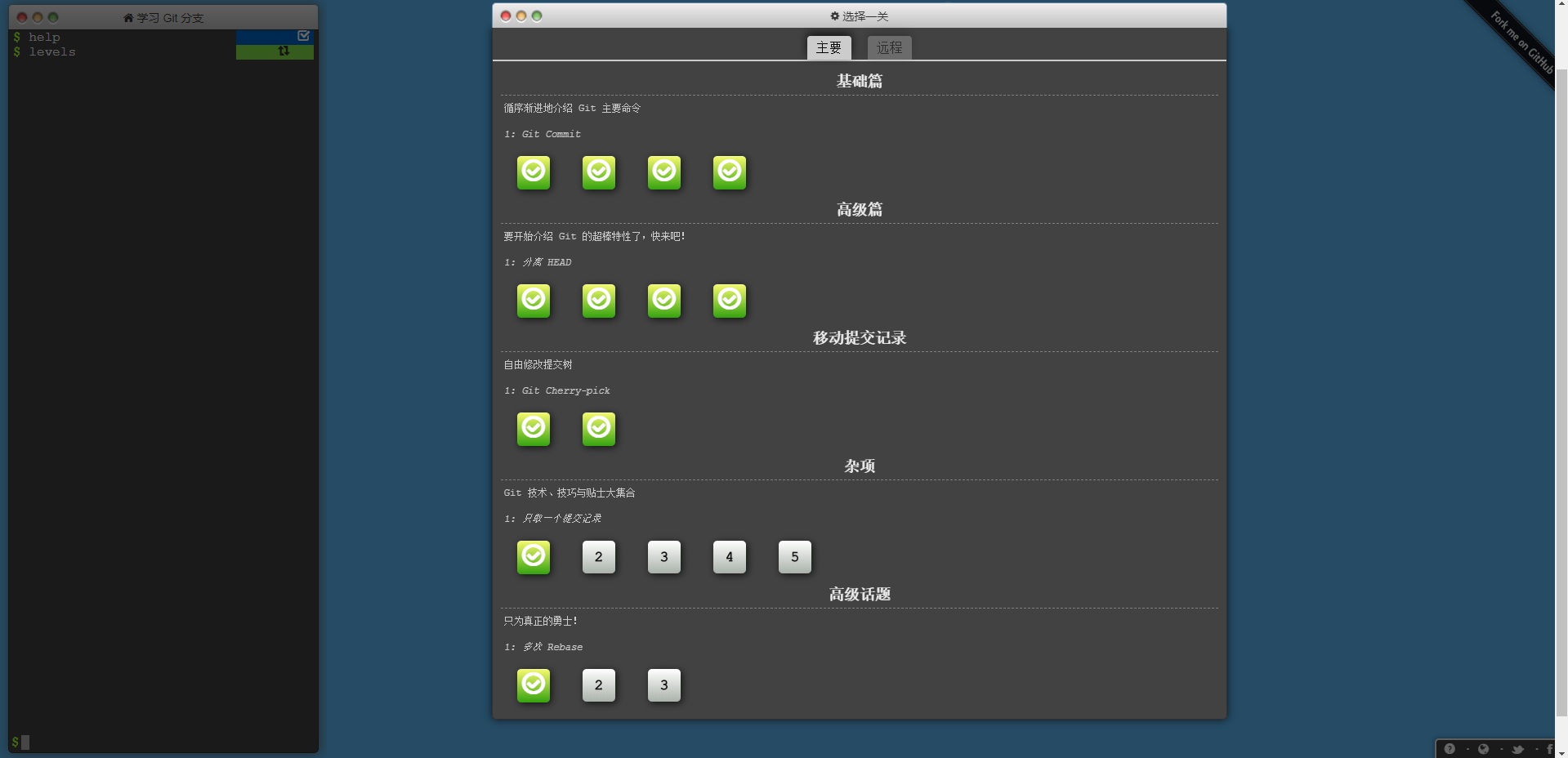Viewport: 1568px width, 758px height.
Task: Click the 学习 Git 分支 terminal title
Action: pos(170,17)
